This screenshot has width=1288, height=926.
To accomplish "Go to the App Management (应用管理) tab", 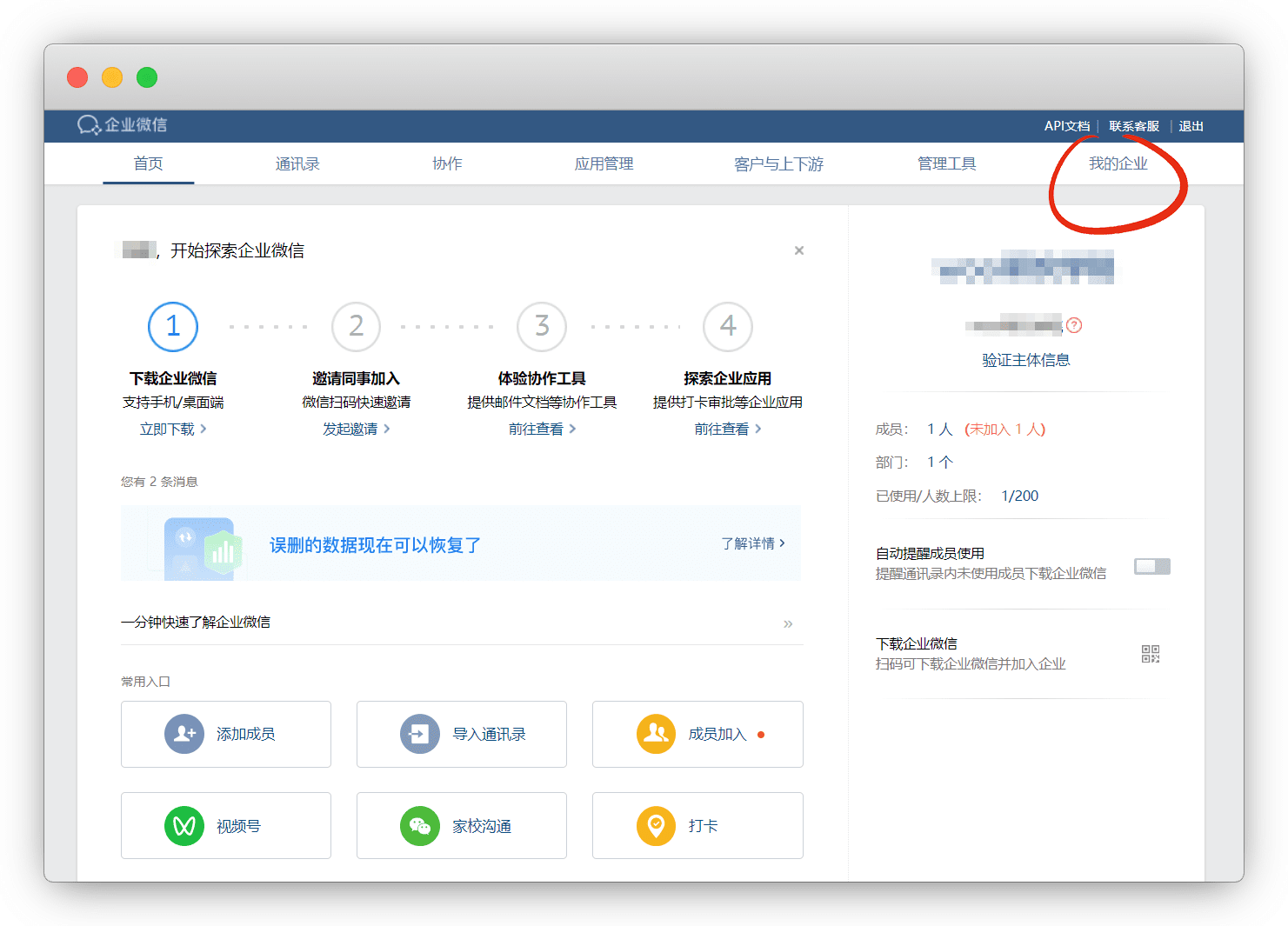I will [604, 163].
